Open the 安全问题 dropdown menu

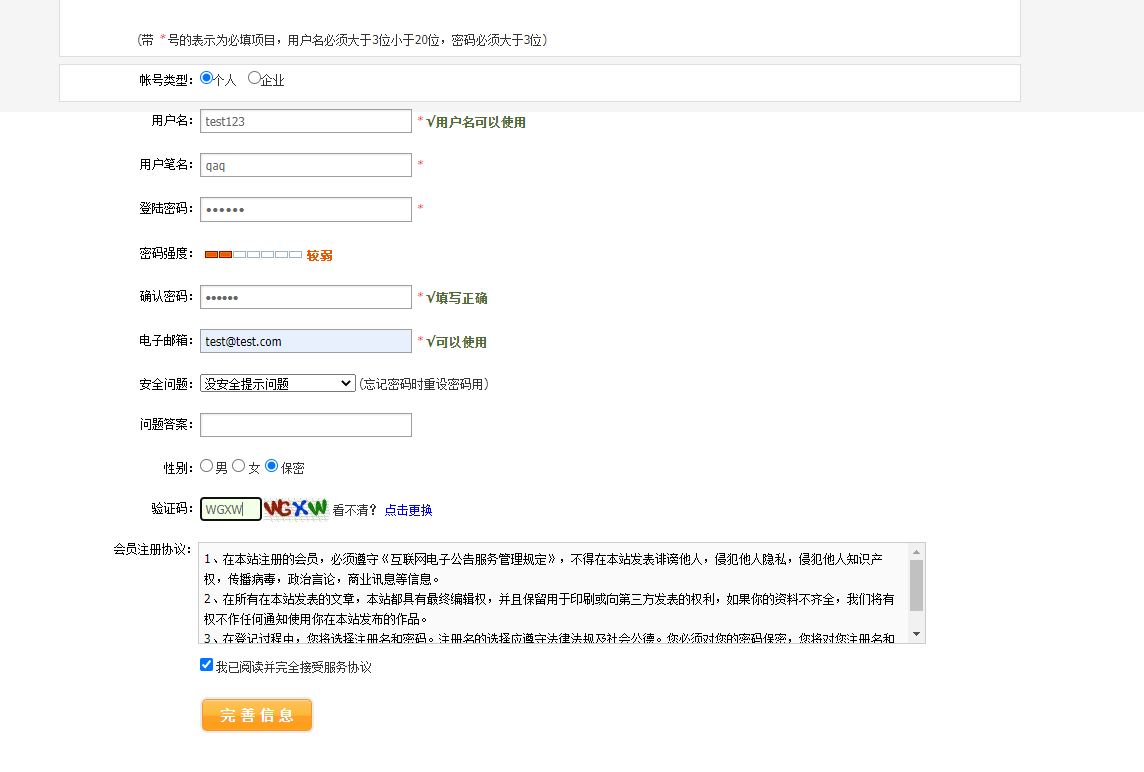277,383
